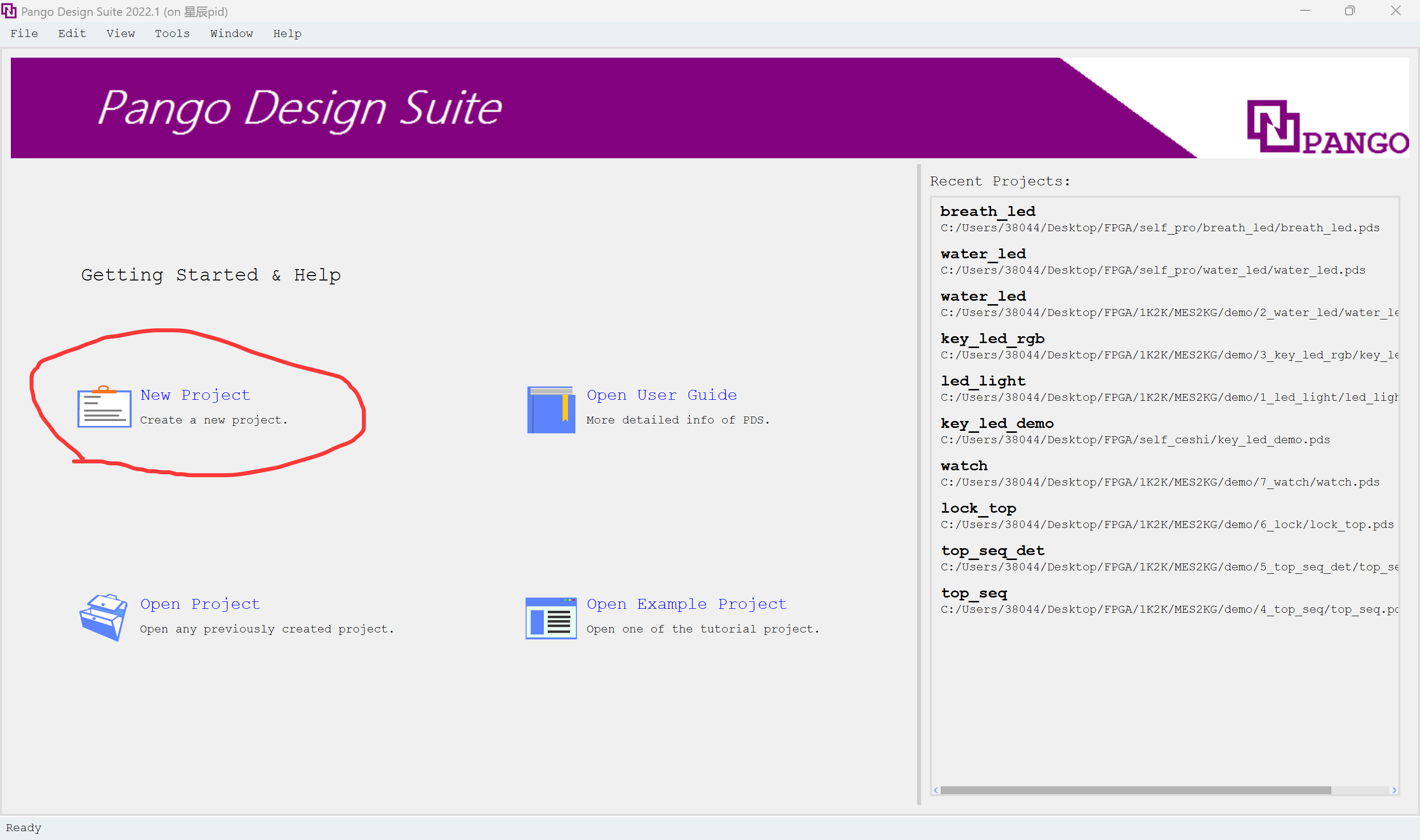Open the Tools menu
The height and width of the screenshot is (840, 1420).
pyautogui.click(x=172, y=34)
